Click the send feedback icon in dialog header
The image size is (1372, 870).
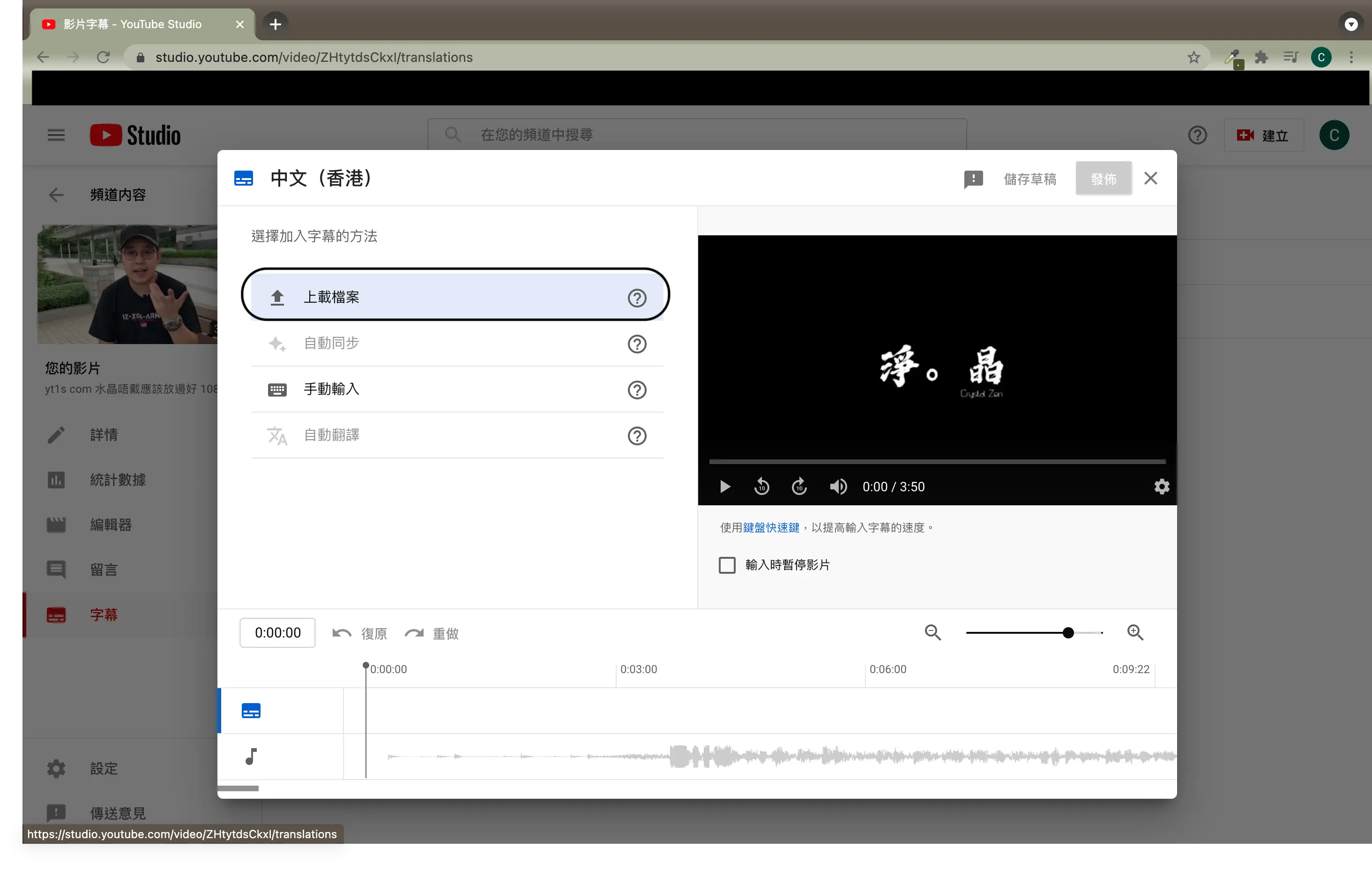tap(973, 179)
